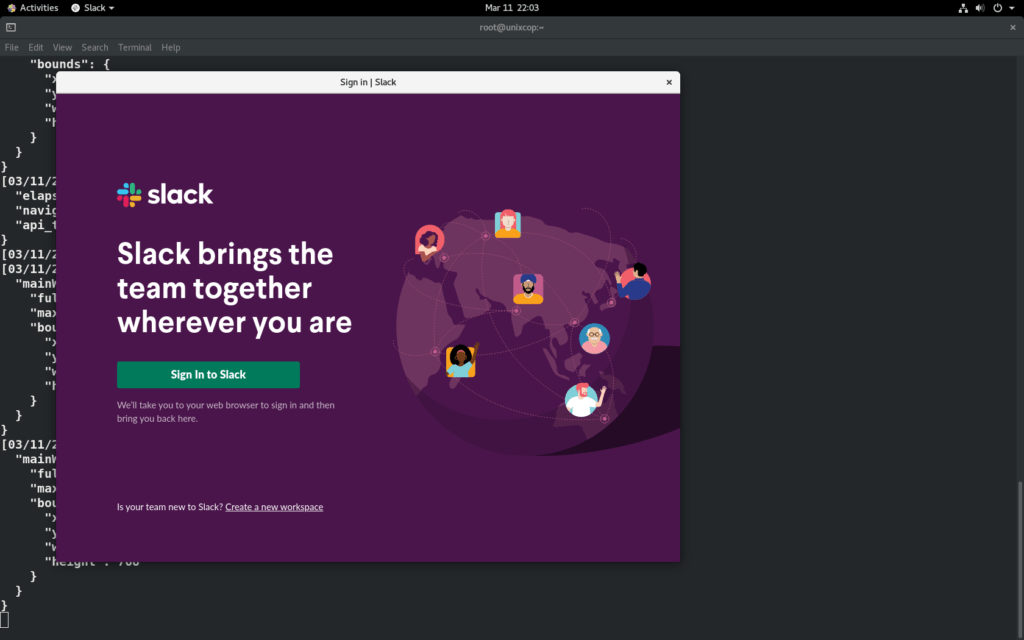Click the bald glasses-wearing avatar on globe

click(x=594, y=338)
